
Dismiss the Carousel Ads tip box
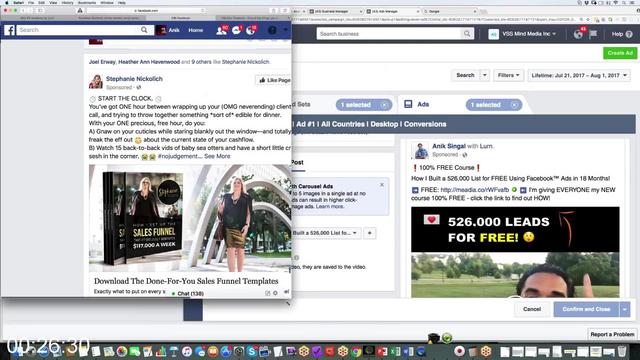(382, 185)
